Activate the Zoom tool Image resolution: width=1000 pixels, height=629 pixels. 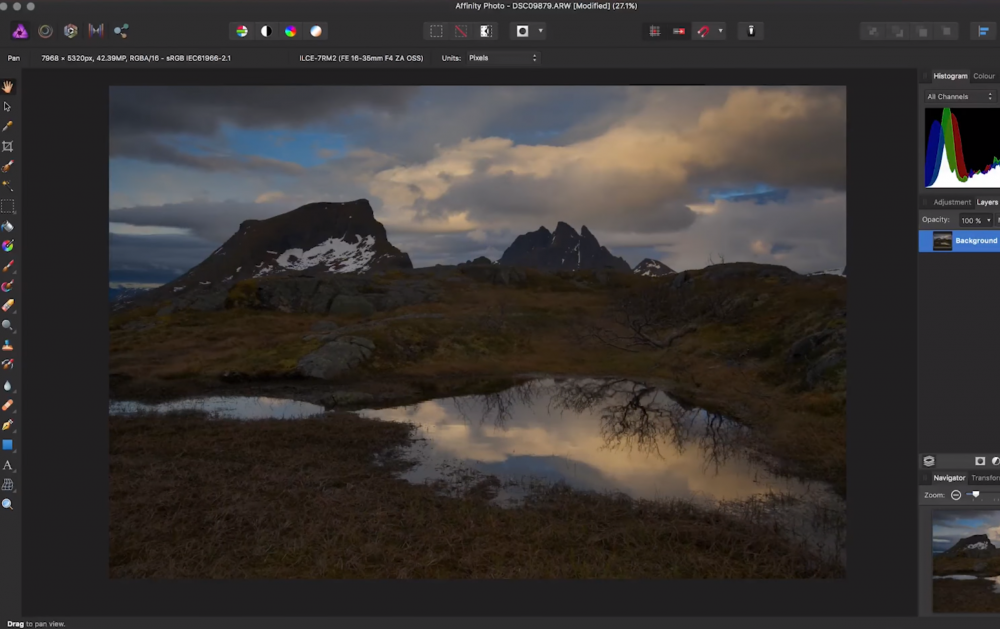(8, 504)
